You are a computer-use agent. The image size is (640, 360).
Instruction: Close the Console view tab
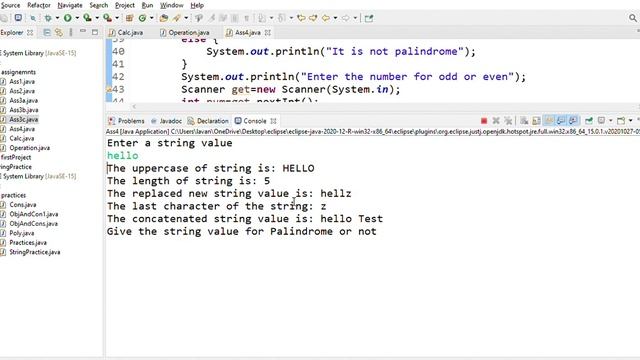(273, 121)
